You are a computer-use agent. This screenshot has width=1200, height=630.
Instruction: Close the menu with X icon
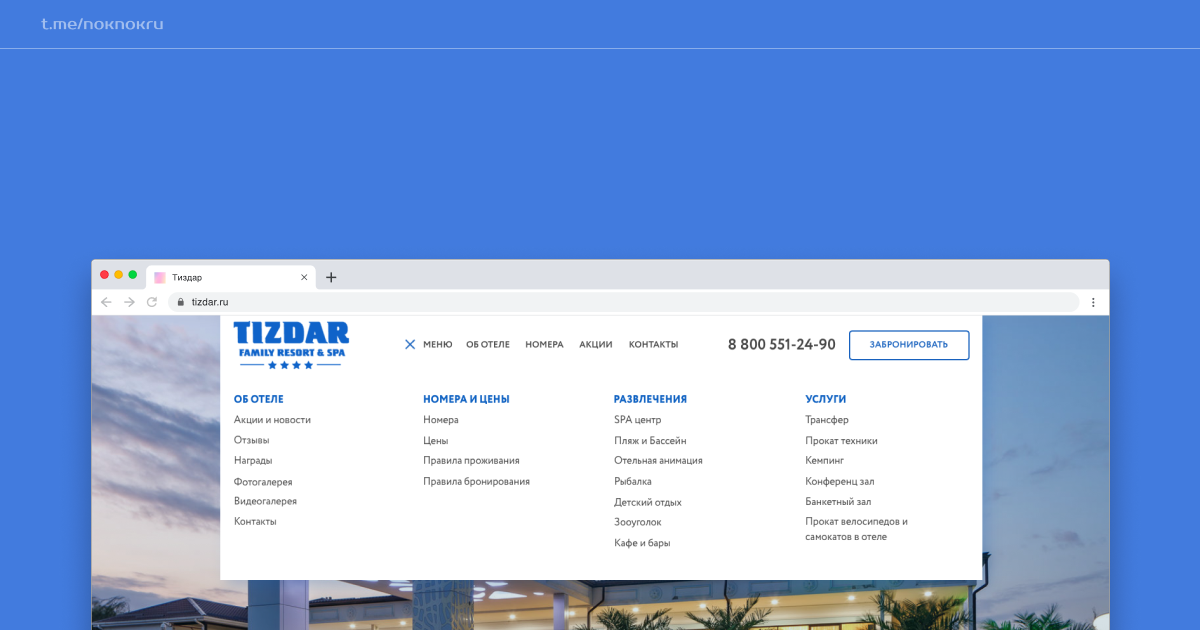click(x=410, y=344)
